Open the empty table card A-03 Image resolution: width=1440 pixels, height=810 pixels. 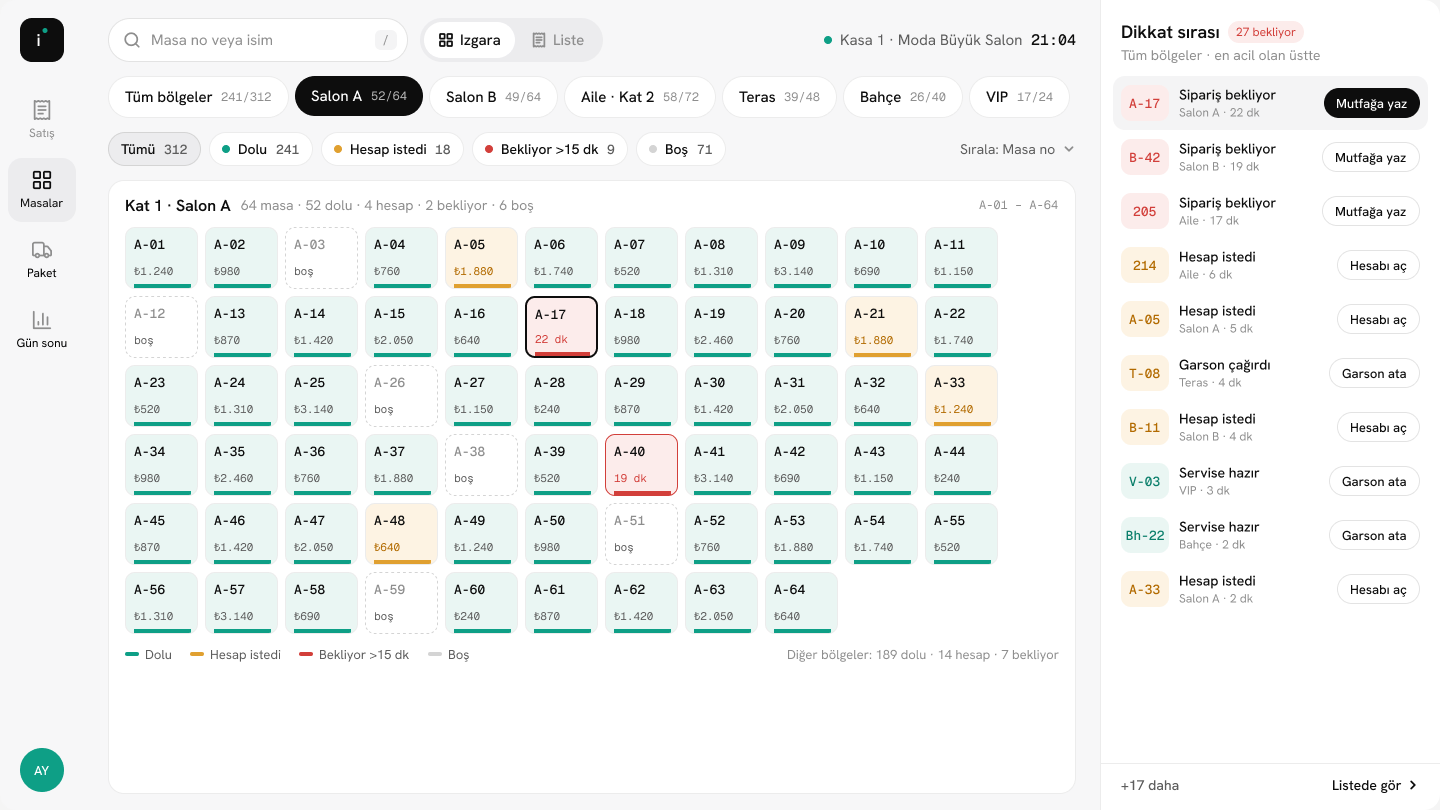(x=322, y=258)
